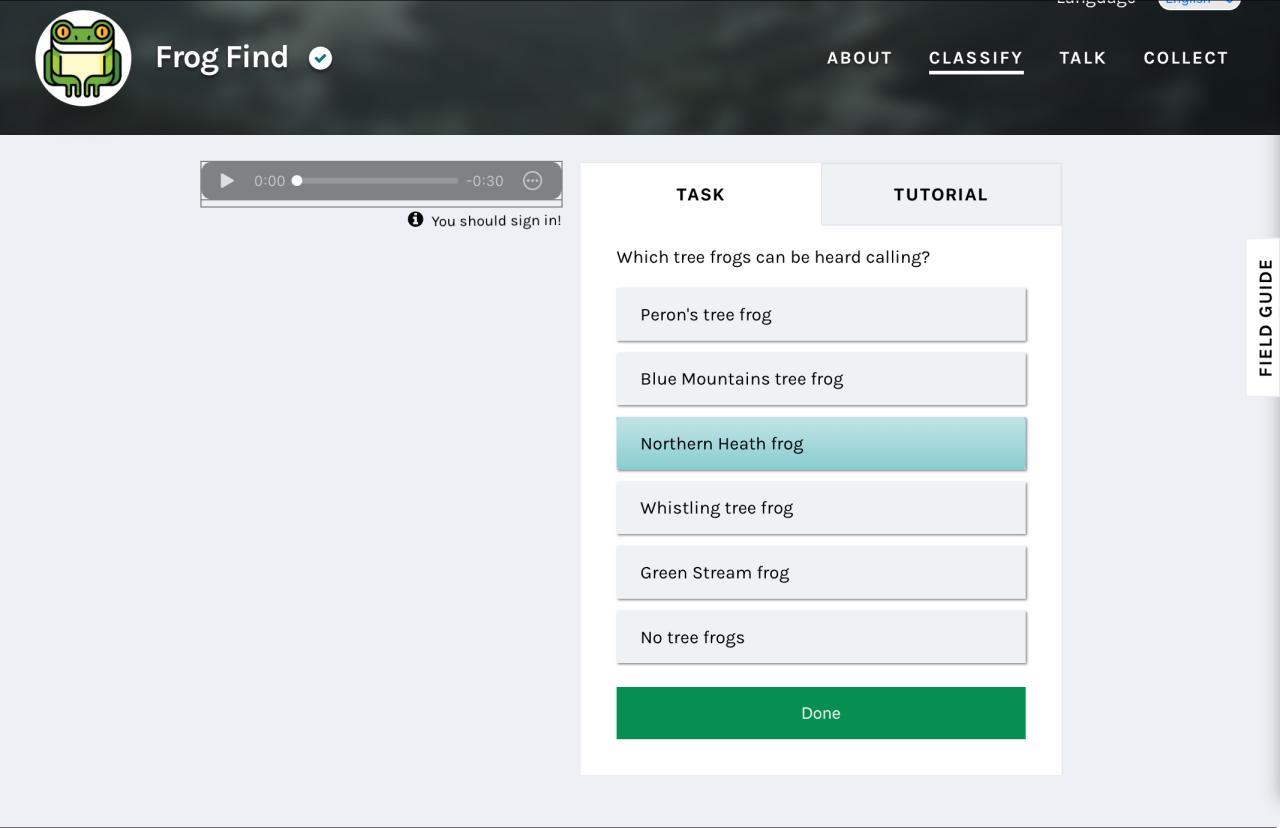Click the verified checkmark badge
Viewport: 1280px width, 828px height.
pyautogui.click(x=320, y=58)
